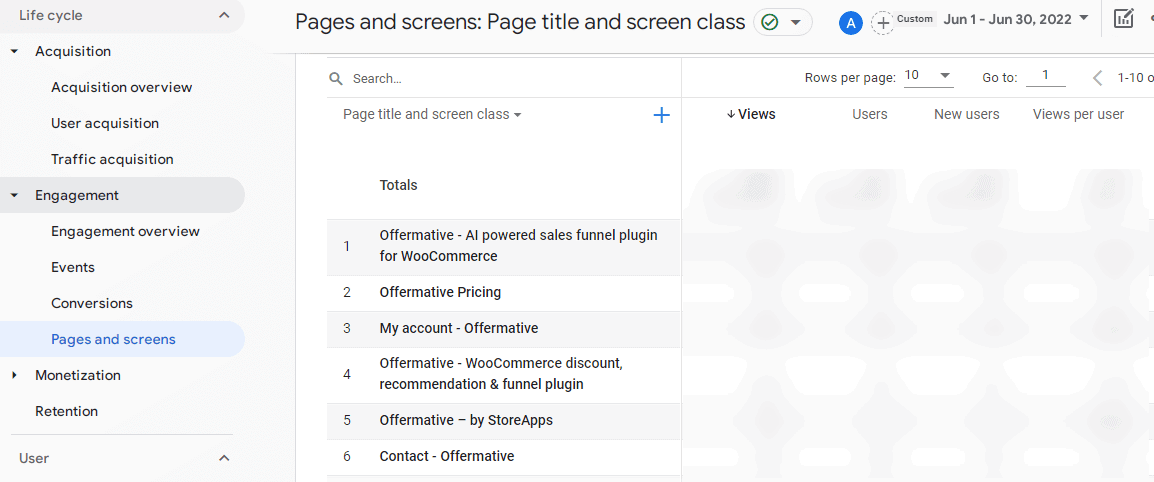Screen dimensions: 1154x482
Task: Open Engagement overview report
Action: point(125,232)
